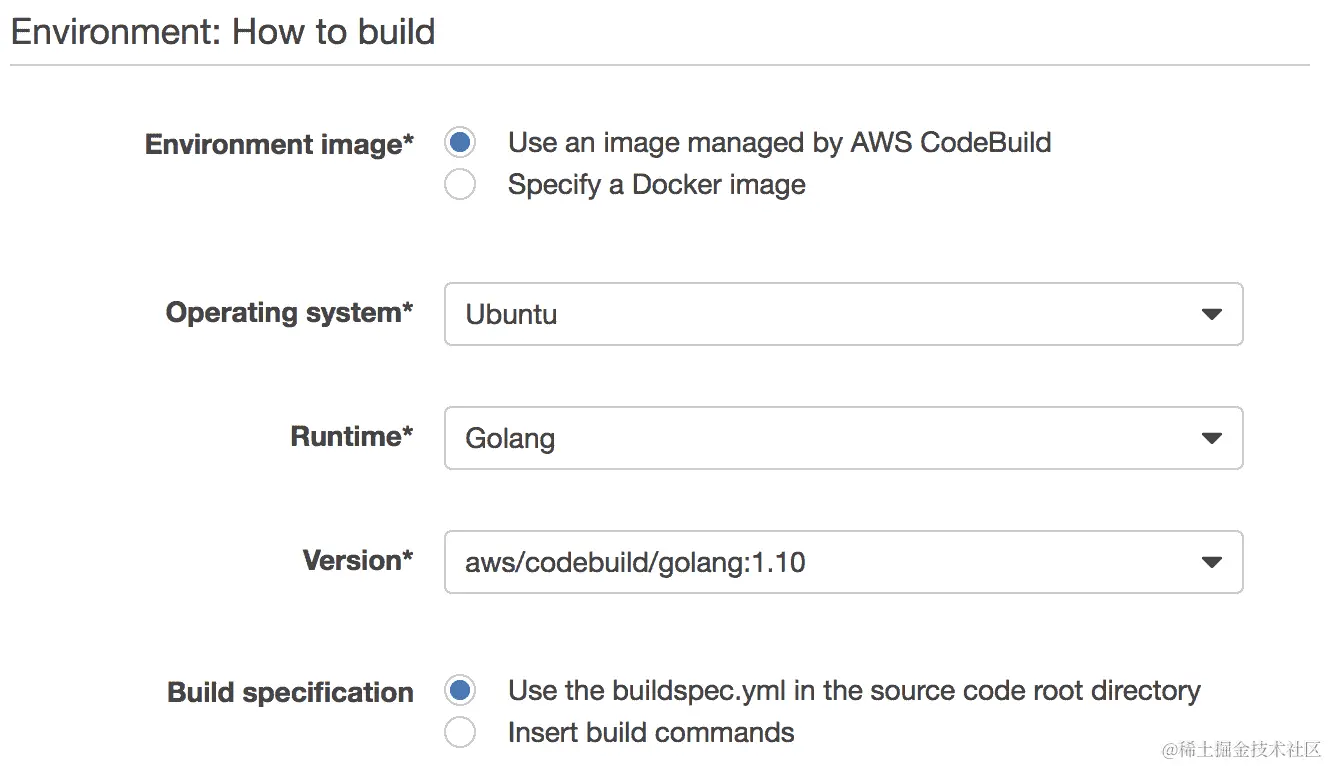Click the 'Runtime*' field label
1328x766 pixels.
(351, 437)
